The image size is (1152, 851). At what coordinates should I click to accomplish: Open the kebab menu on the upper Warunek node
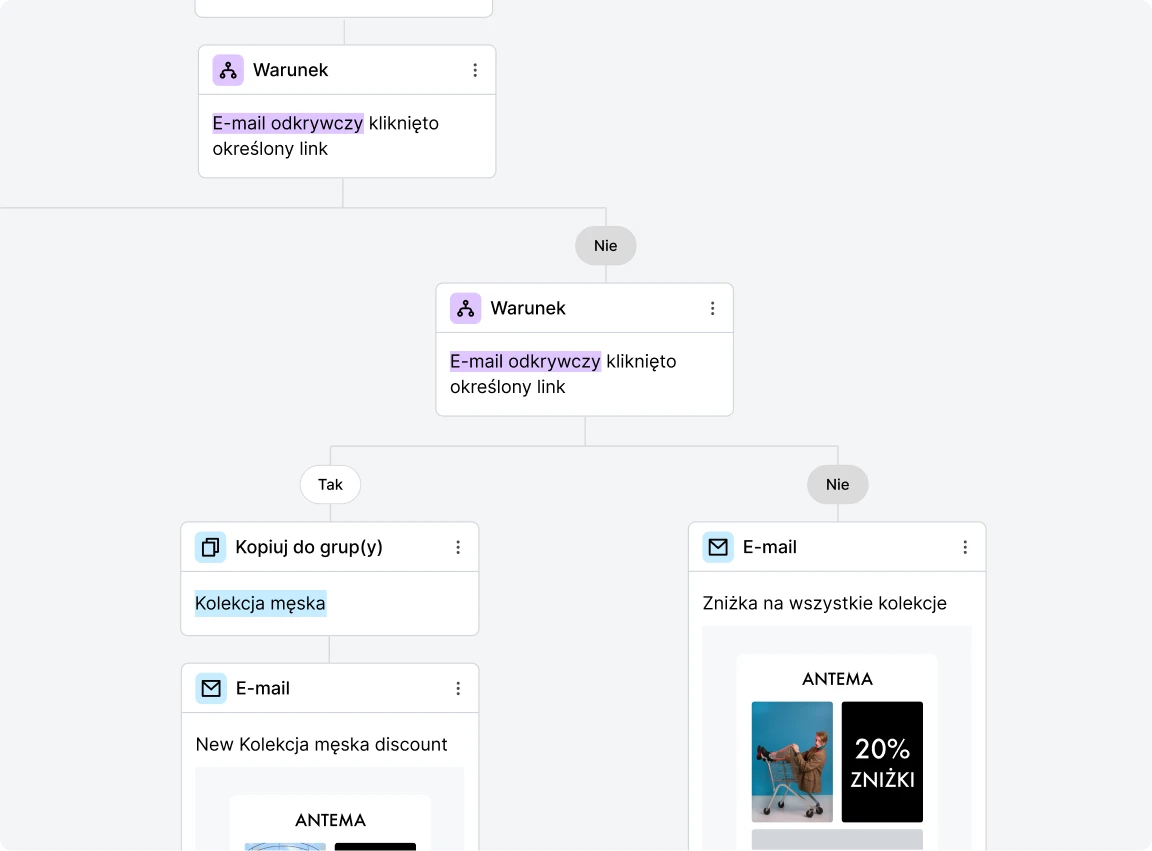click(x=477, y=70)
